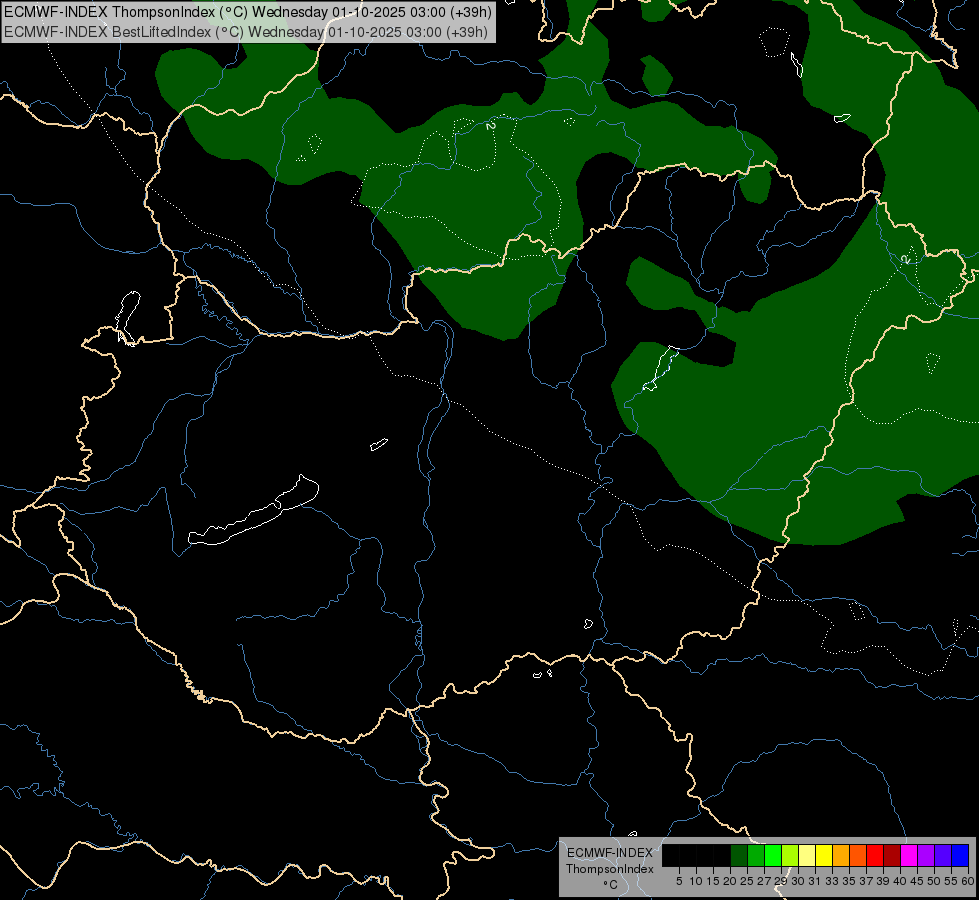Screen dimensions: 979x900
Task: Click the legend scale value 10
Action: coord(696,881)
